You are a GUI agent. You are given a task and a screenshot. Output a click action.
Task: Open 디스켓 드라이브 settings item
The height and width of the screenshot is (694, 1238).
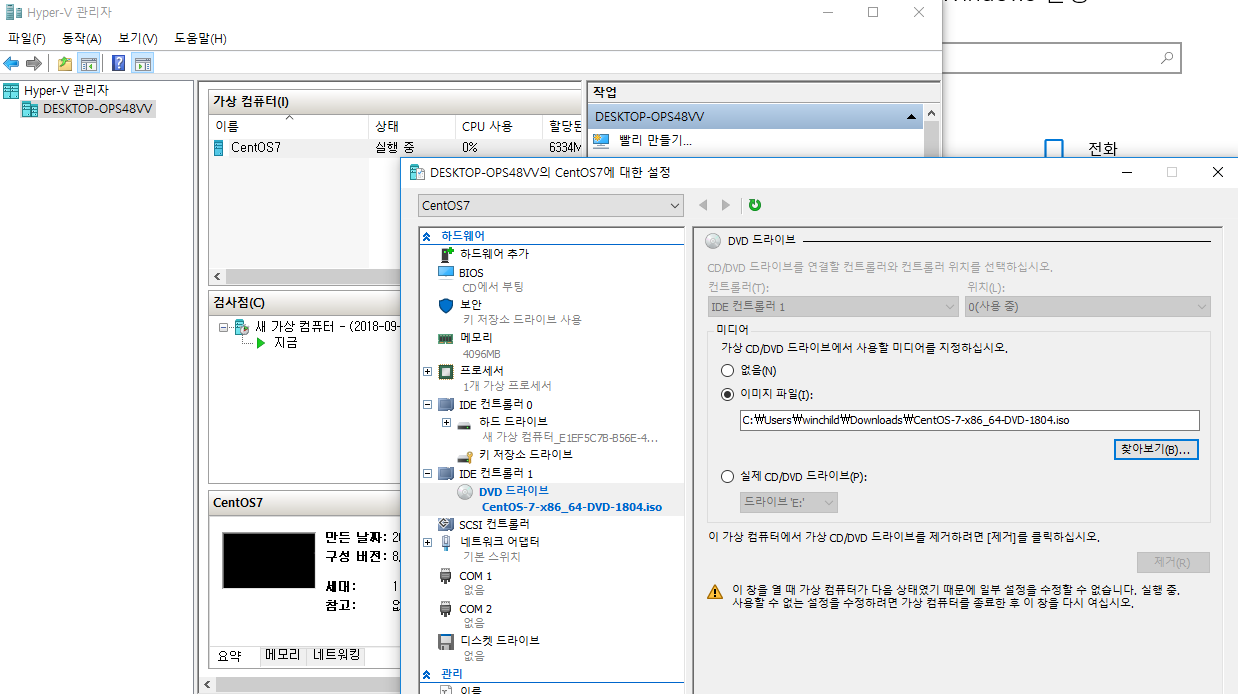coord(499,640)
